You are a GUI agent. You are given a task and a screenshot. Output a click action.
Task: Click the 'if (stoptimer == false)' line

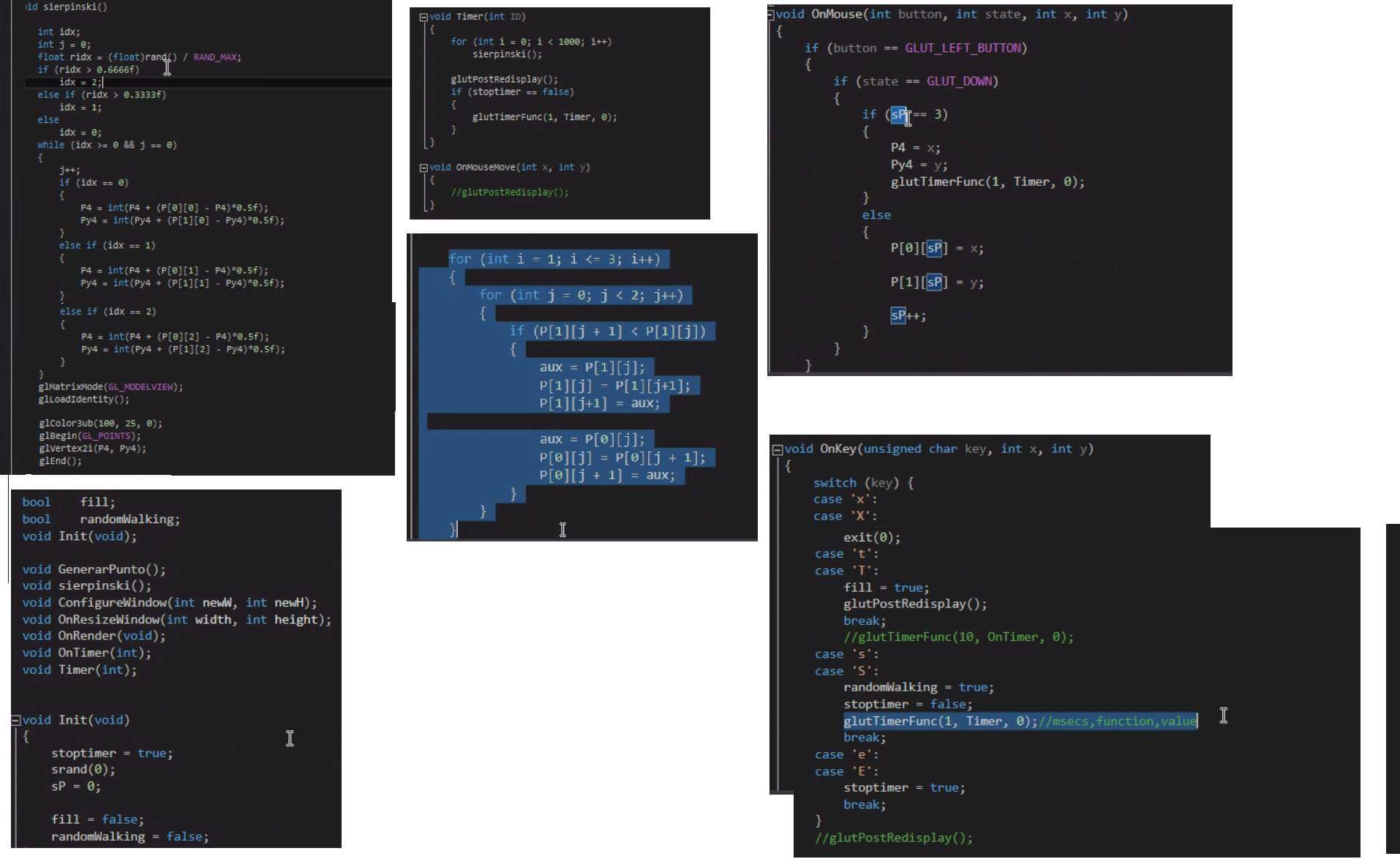coord(512,92)
